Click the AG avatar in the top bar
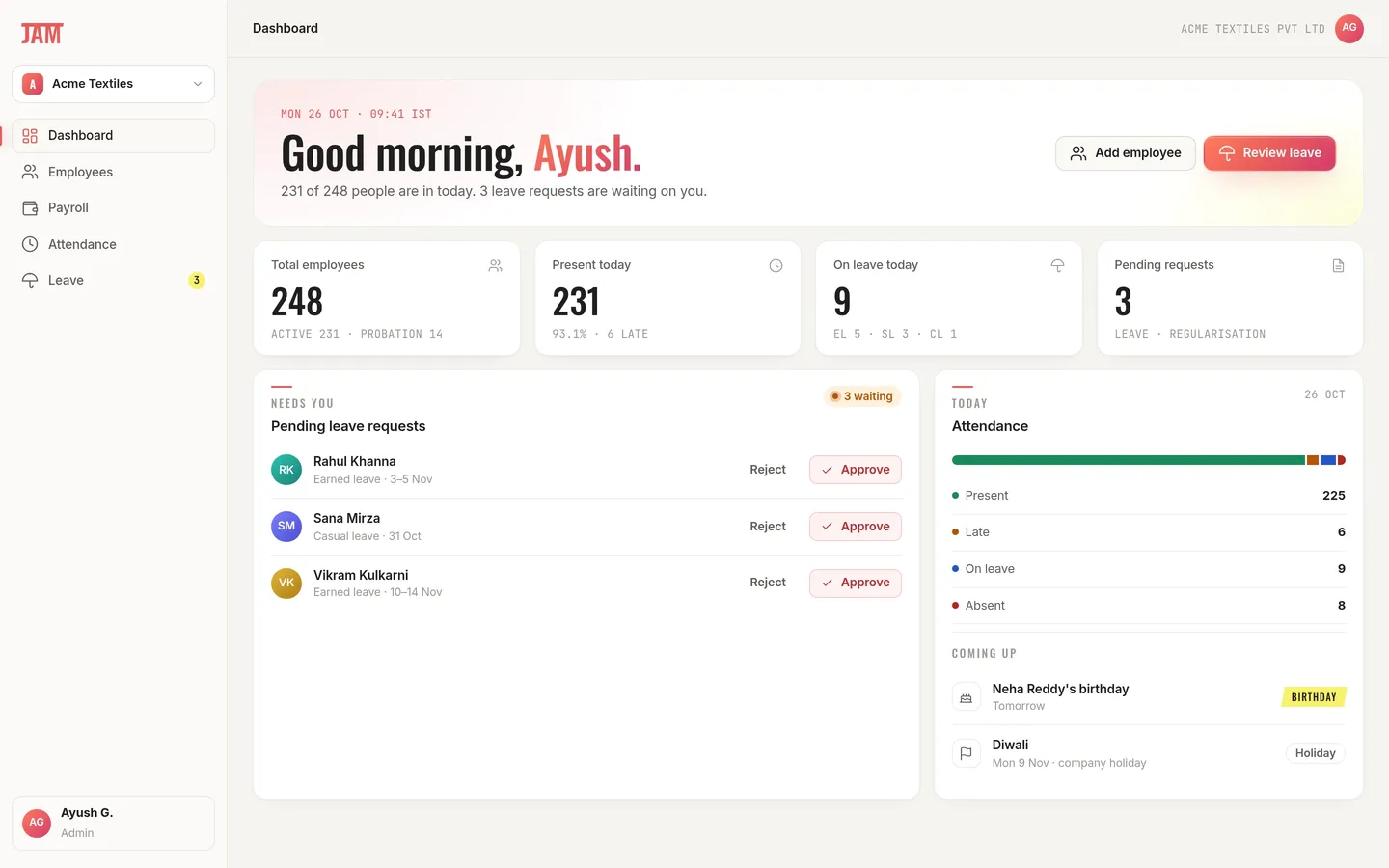The height and width of the screenshot is (868, 1389). point(1348,28)
